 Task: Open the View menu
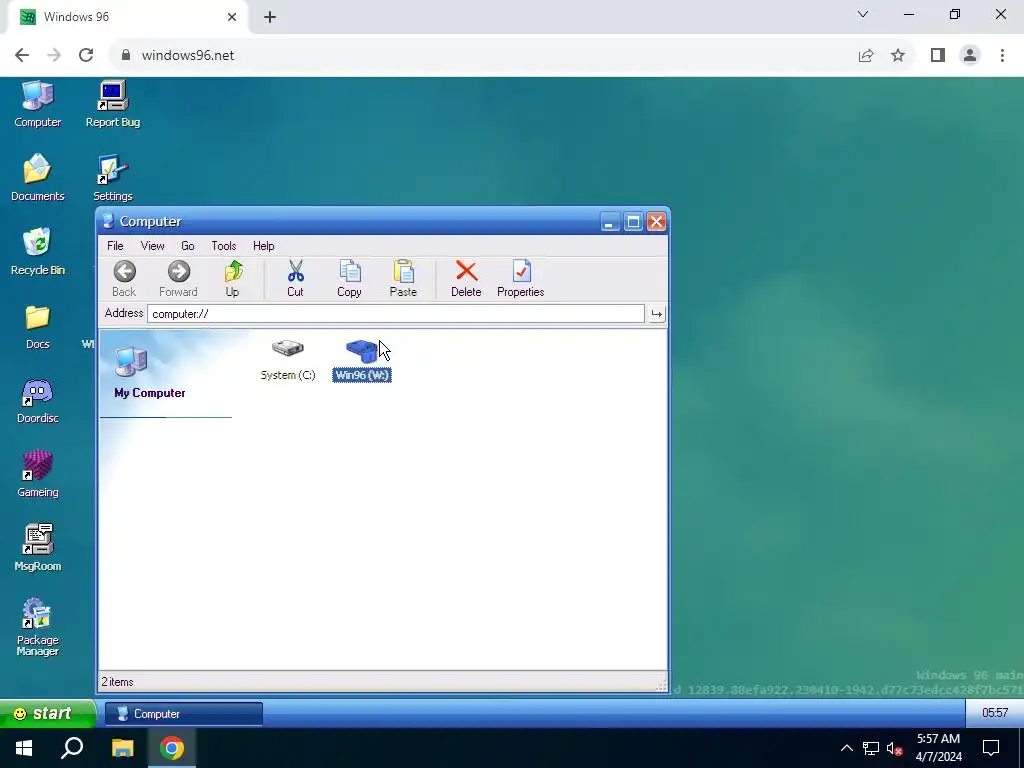click(152, 246)
